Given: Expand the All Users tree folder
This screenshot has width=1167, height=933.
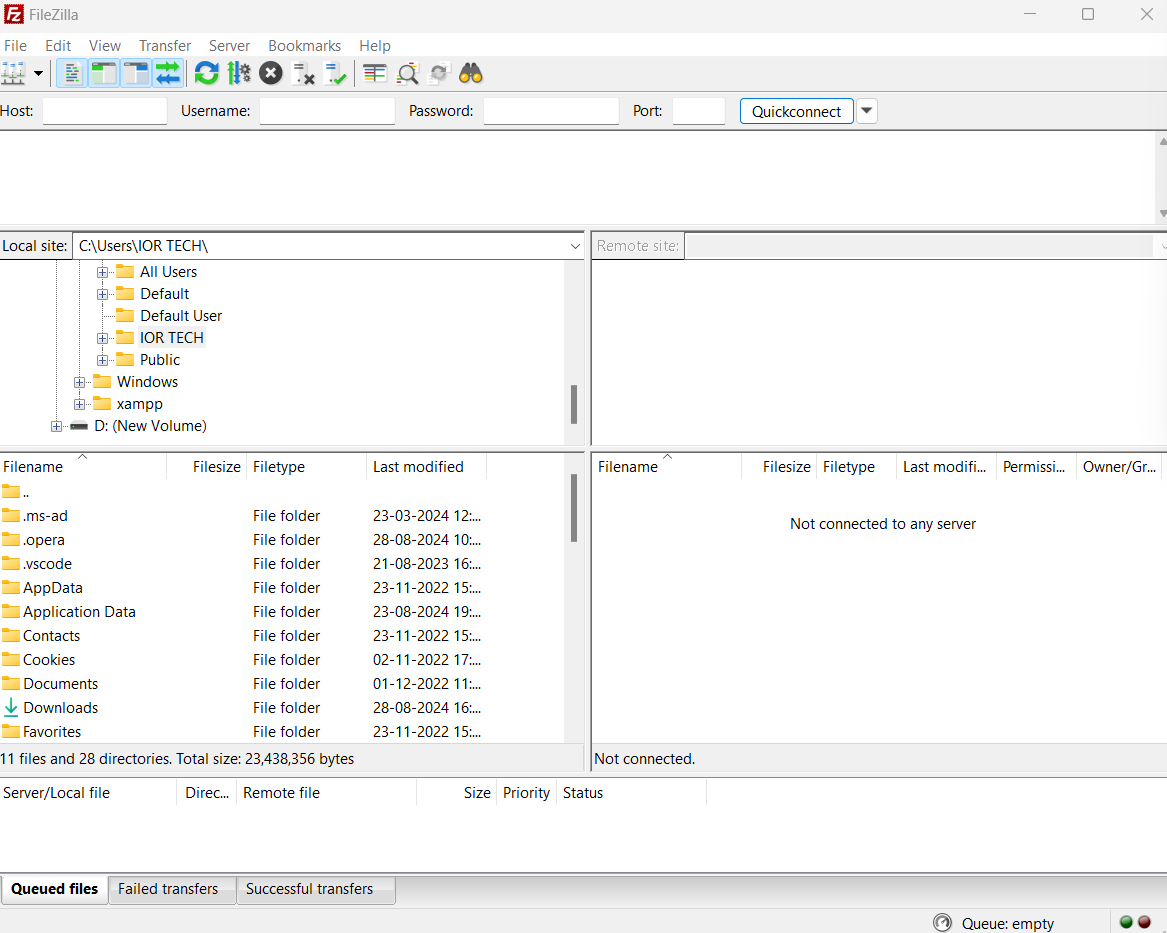Looking at the screenshot, I should click(x=102, y=272).
